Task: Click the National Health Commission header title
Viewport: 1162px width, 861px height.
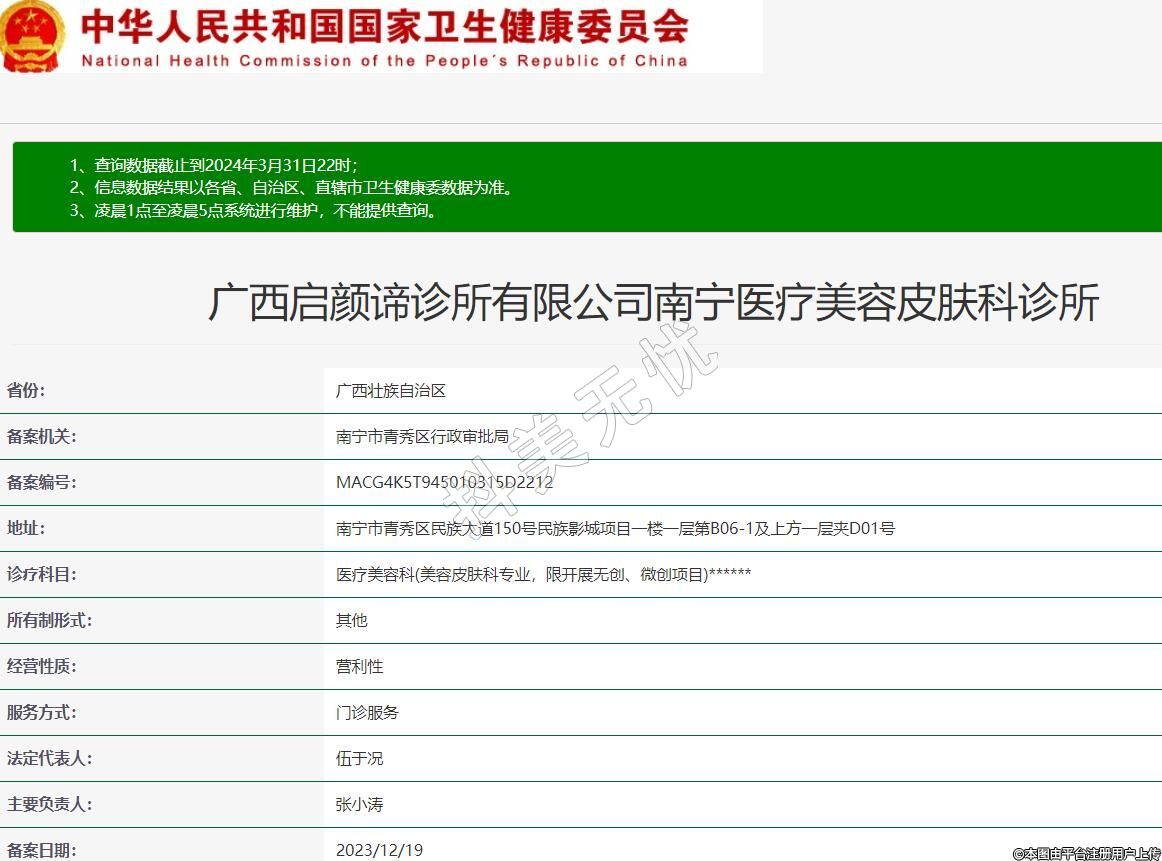Action: pos(384,26)
